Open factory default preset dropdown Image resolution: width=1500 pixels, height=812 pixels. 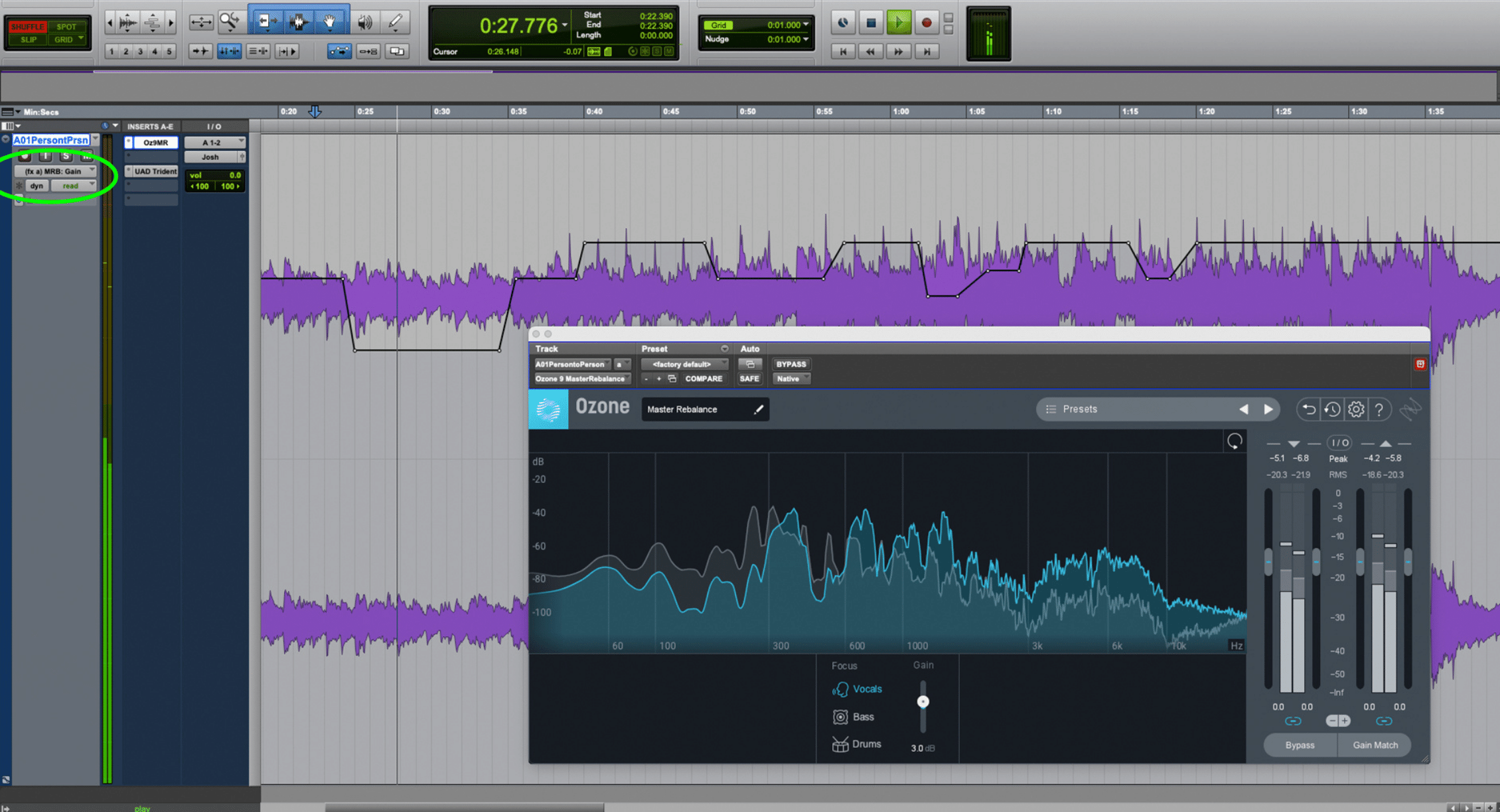pyautogui.click(x=684, y=364)
